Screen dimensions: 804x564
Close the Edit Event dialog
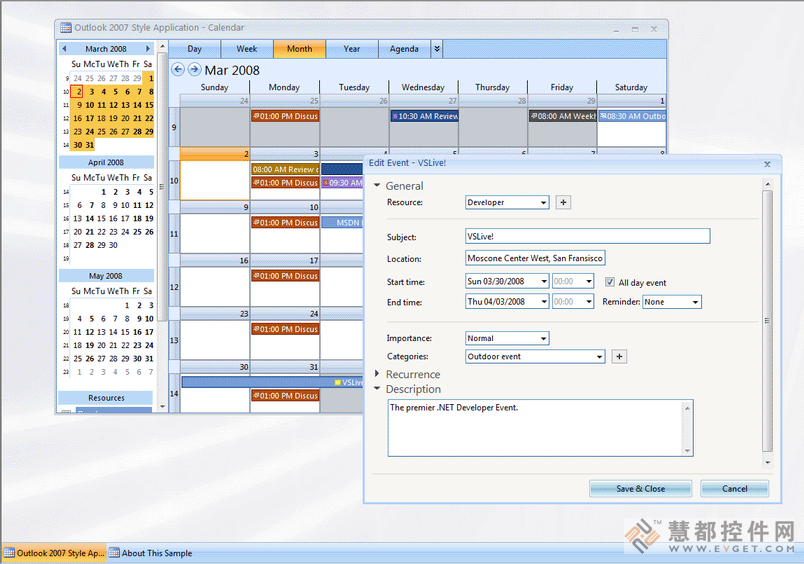pos(767,164)
